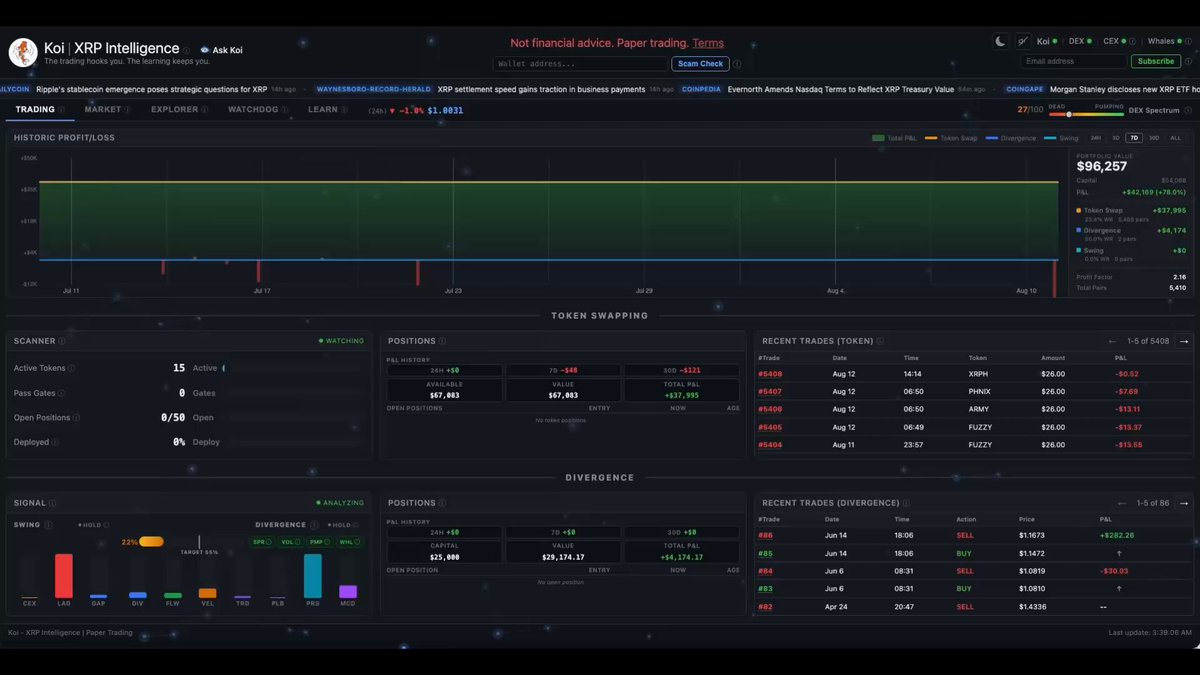Toggle the Divergence chart series
This screenshot has width=1200, height=675.
1011,138
